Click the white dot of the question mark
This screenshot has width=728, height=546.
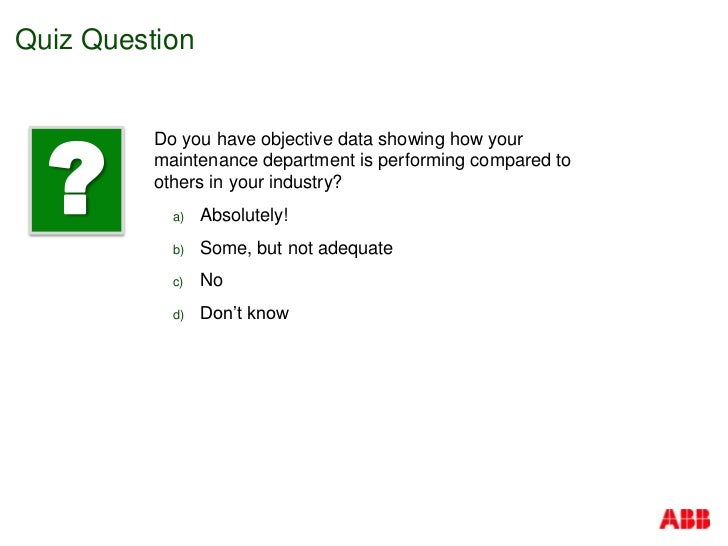75,204
